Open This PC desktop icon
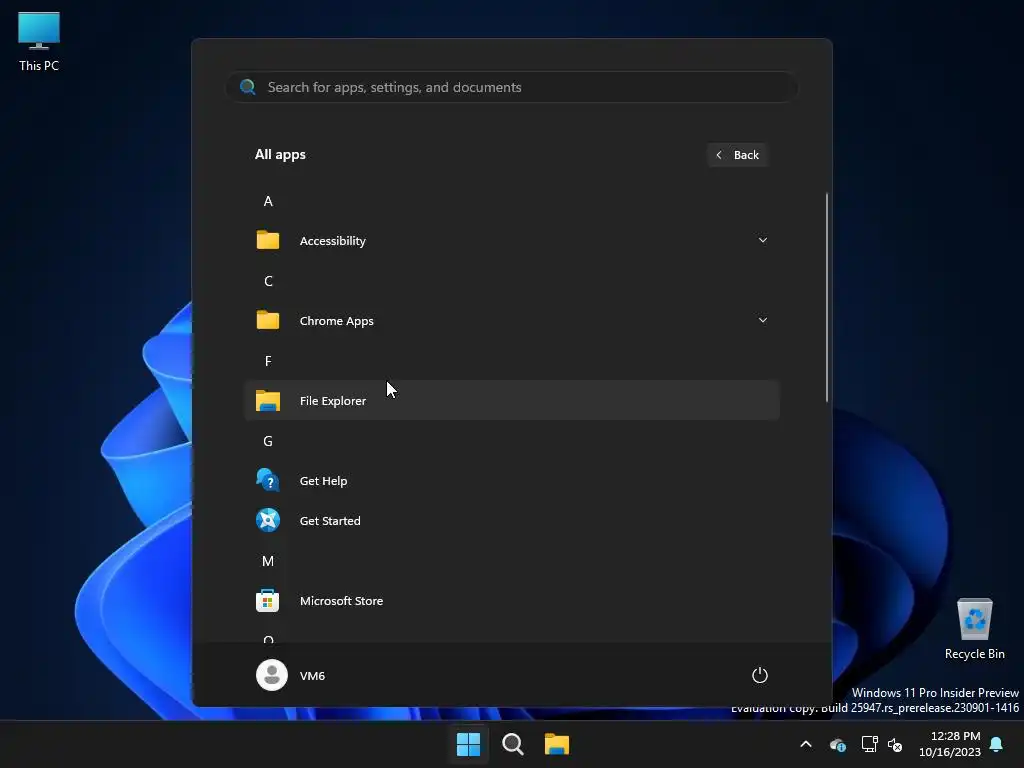 click(39, 42)
